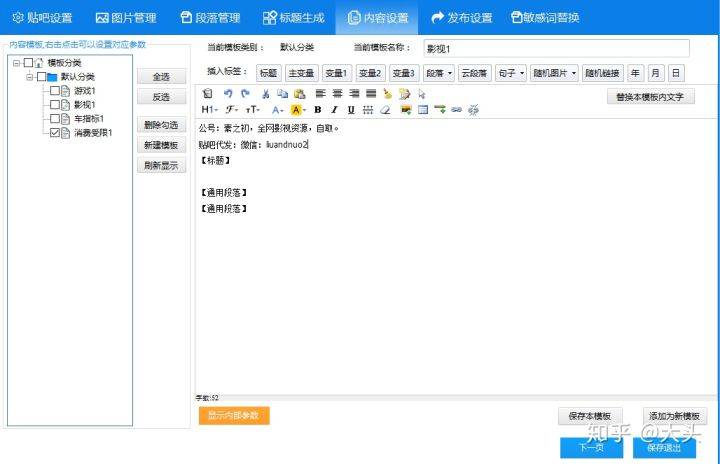The width and height of the screenshot is (720, 464).
Task: Click 新建模板 button
Action: 162,145
